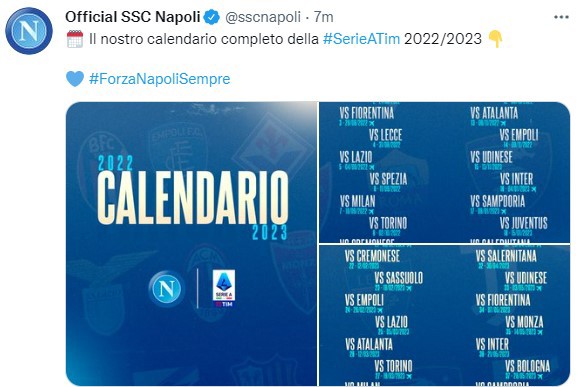The image size is (583, 387).
Task: Click the calendar emoji in the tweet
Action: [75, 39]
